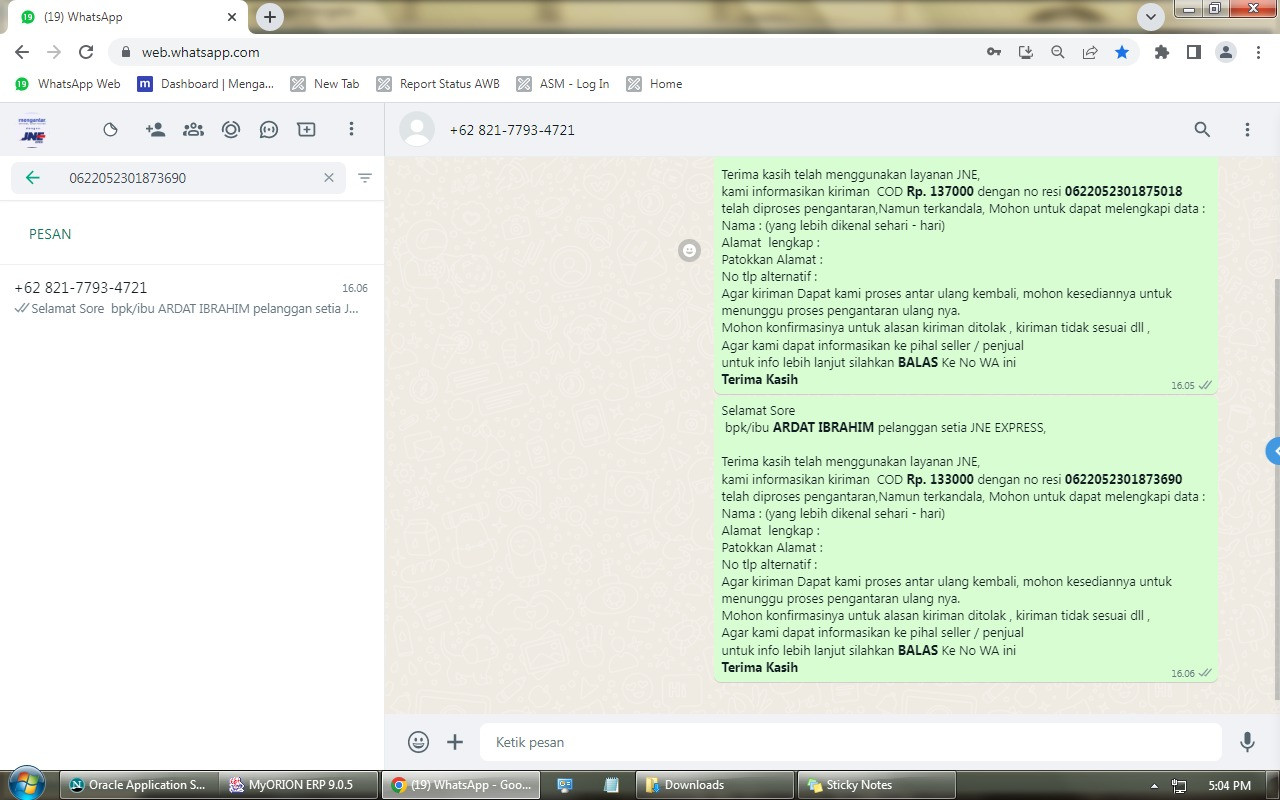Switch to MyORION ERP 9.0.5 taskbar item
The height and width of the screenshot is (800, 1280).
pos(300,785)
